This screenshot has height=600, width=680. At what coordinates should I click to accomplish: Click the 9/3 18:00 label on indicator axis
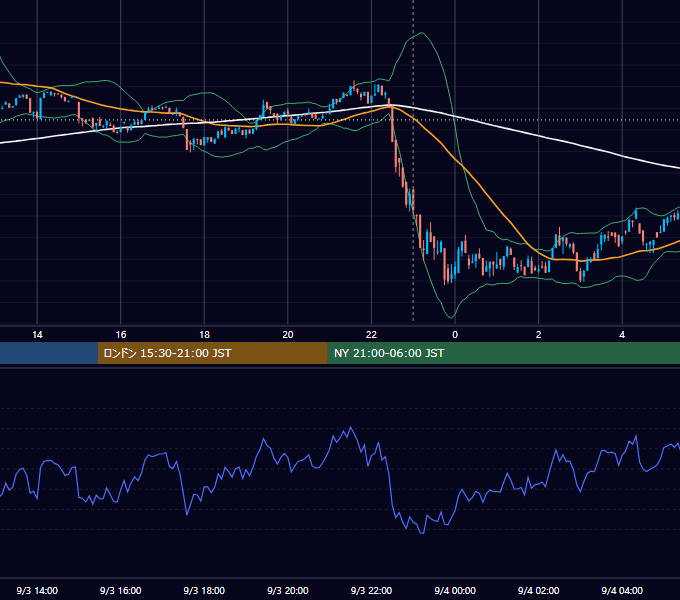coord(204,590)
